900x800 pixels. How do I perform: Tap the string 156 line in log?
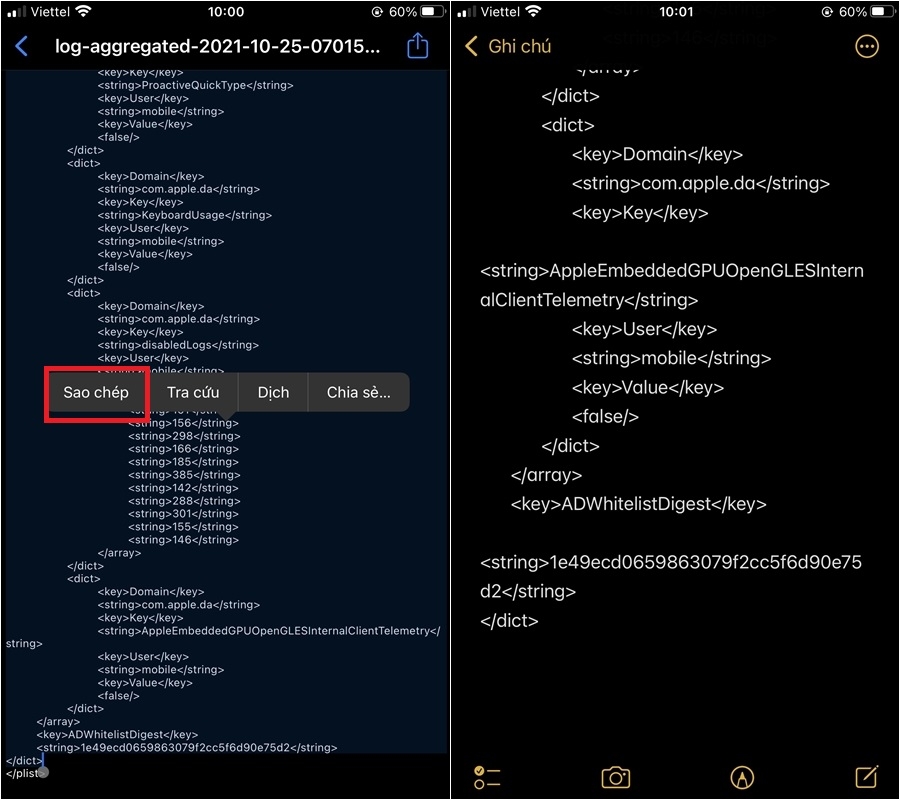183,423
